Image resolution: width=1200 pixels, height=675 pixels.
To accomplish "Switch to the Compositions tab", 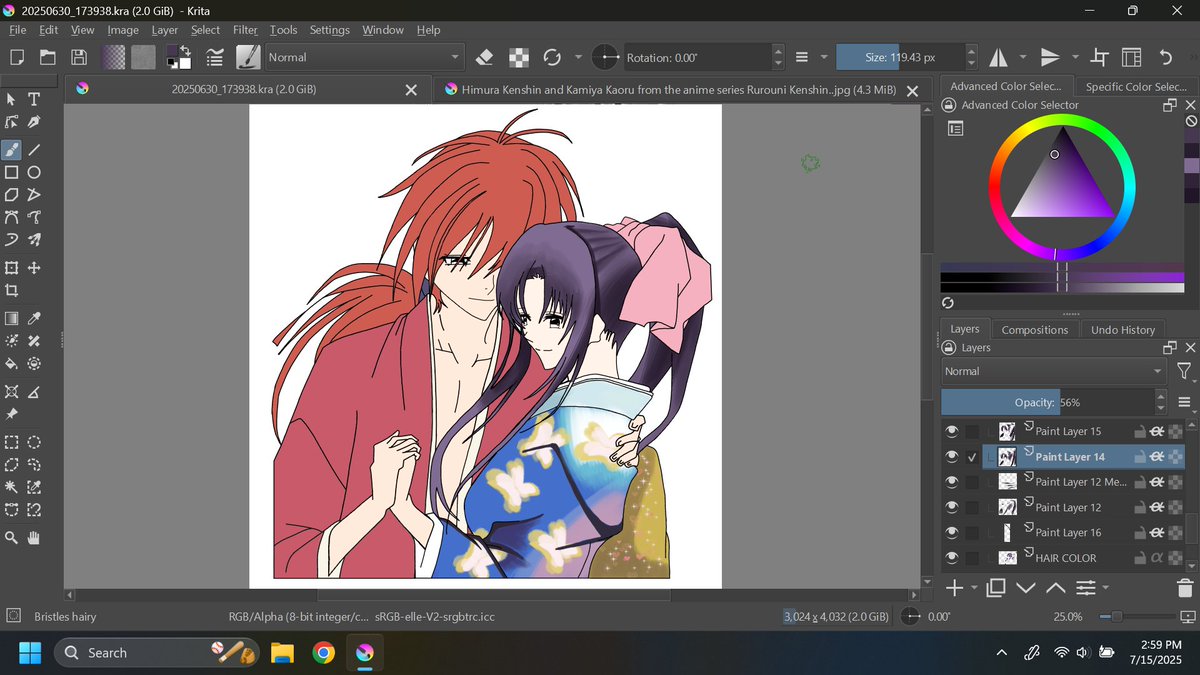I will pos(1034,329).
